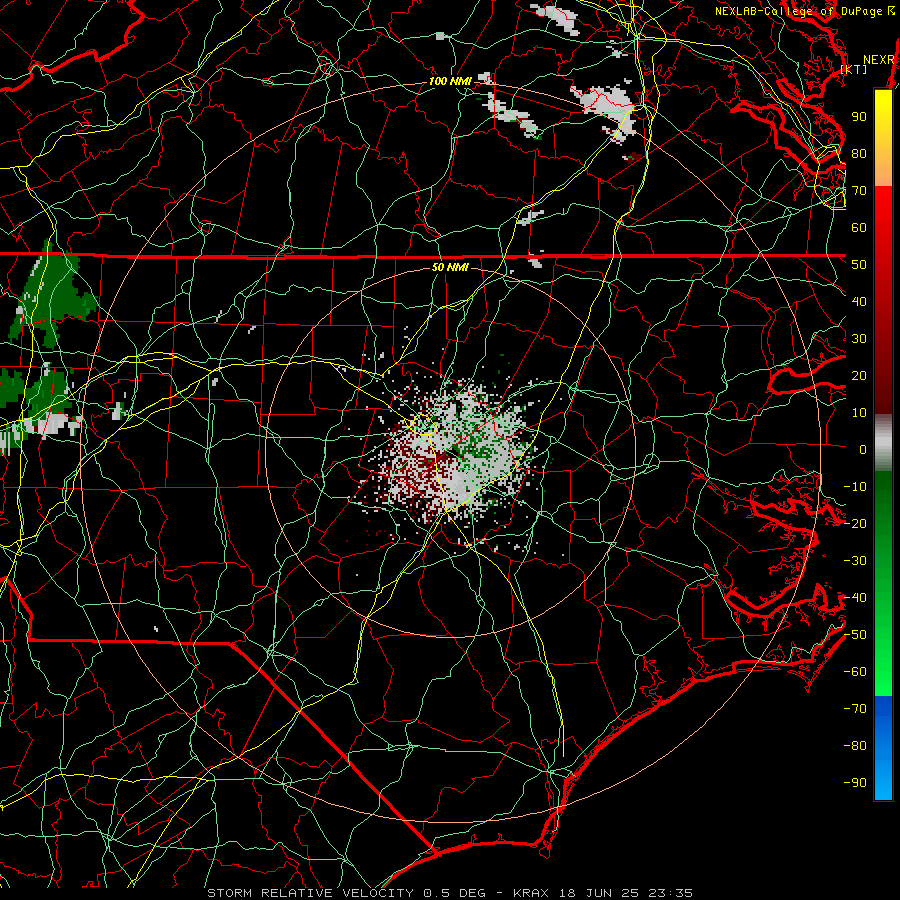Click the -30 value on velocity scale
900x900 pixels.
pyautogui.click(x=855, y=561)
